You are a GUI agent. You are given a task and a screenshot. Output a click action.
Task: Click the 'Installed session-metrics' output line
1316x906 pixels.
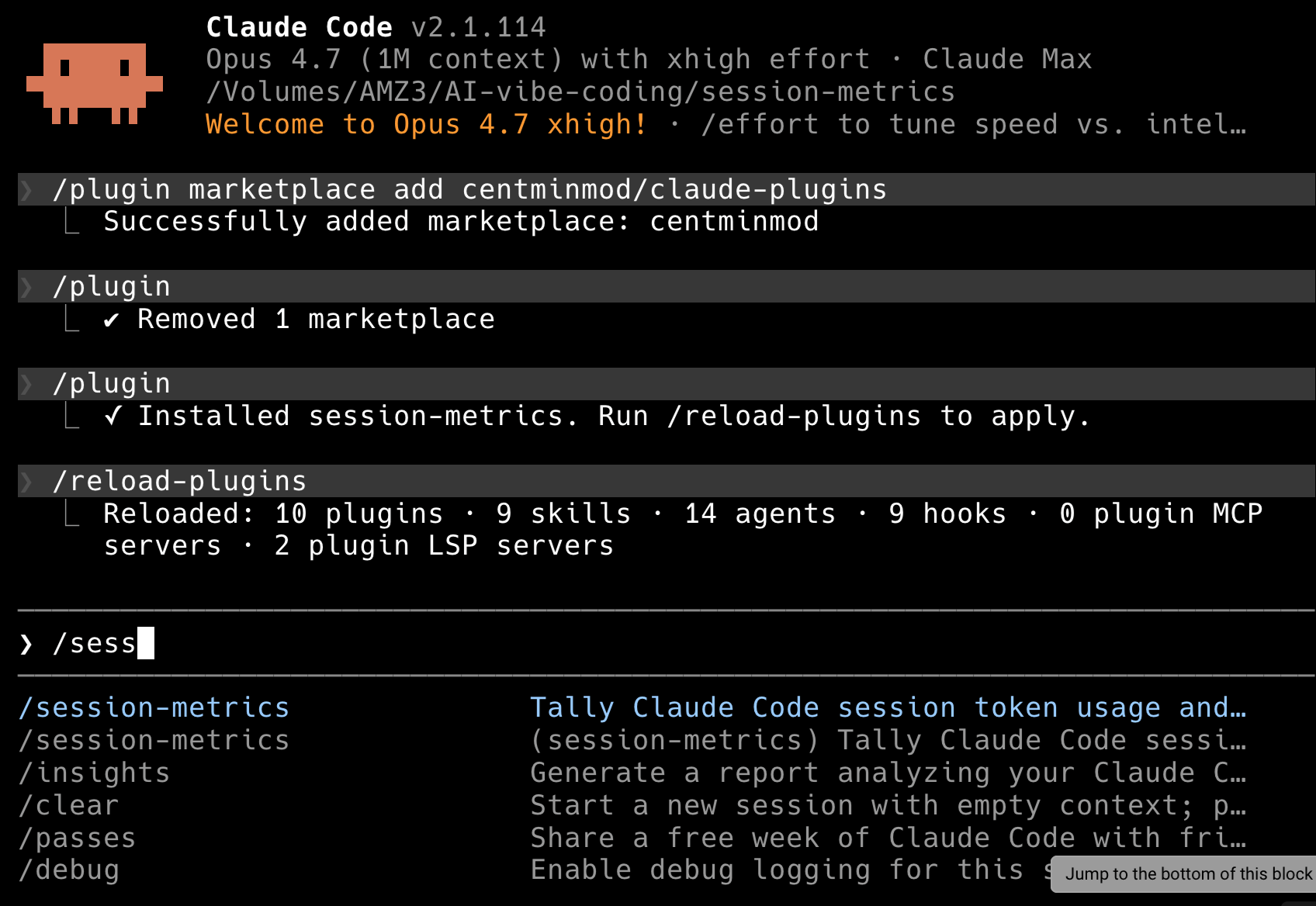click(x=597, y=417)
